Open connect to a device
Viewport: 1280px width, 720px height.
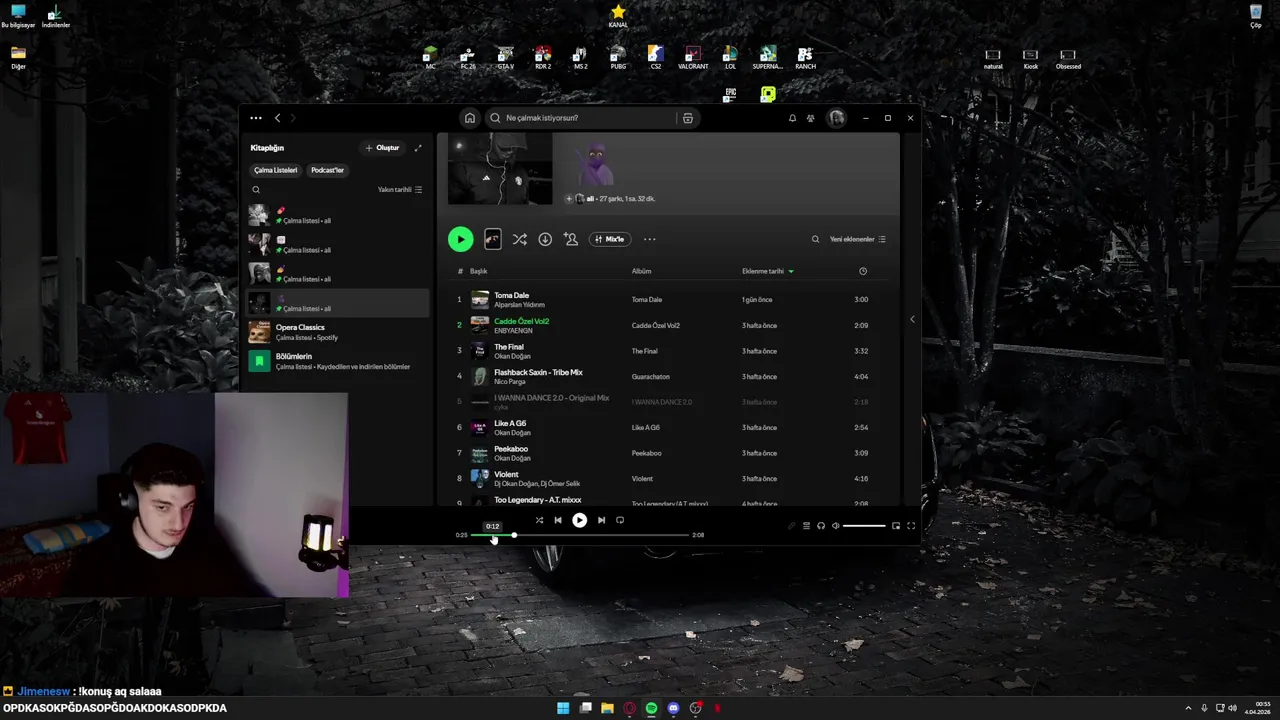[x=821, y=526]
